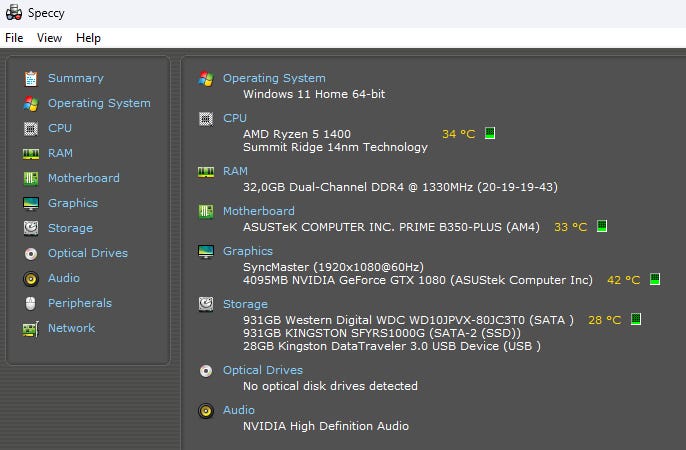Click the green temperature indicator next to 33 °C

coord(602,226)
